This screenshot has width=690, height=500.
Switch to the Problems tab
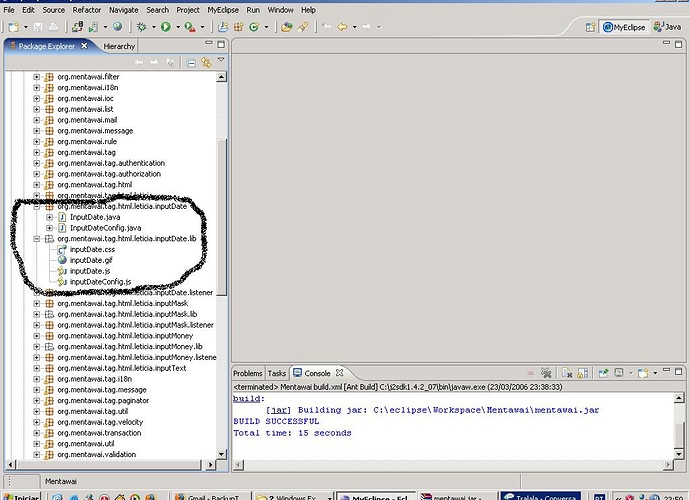[x=248, y=373]
